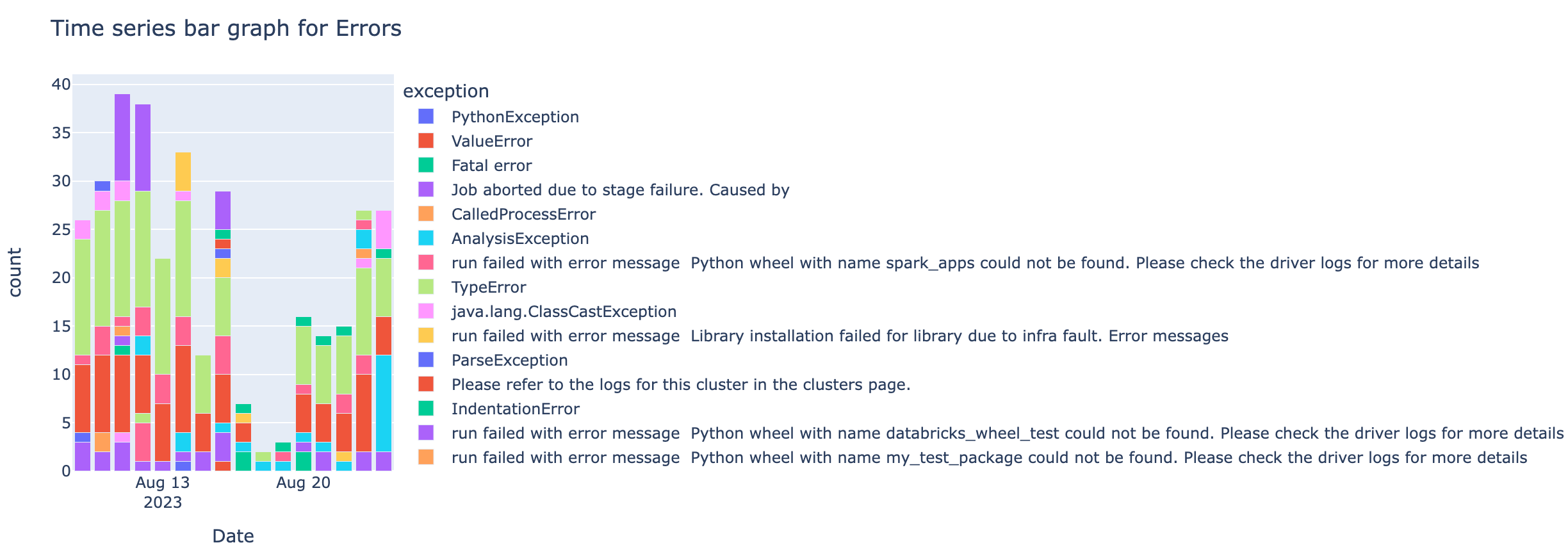Click the CalledProcessError legend swatch
The image size is (1568, 552).
click(x=426, y=214)
